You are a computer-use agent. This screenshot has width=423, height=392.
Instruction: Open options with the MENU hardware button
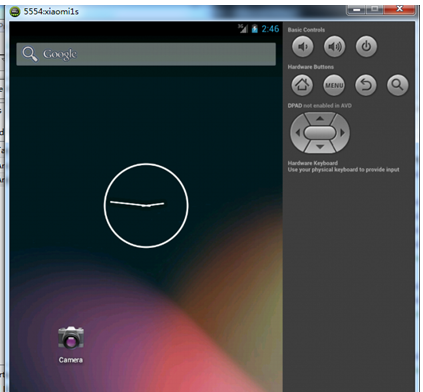(334, 85)
